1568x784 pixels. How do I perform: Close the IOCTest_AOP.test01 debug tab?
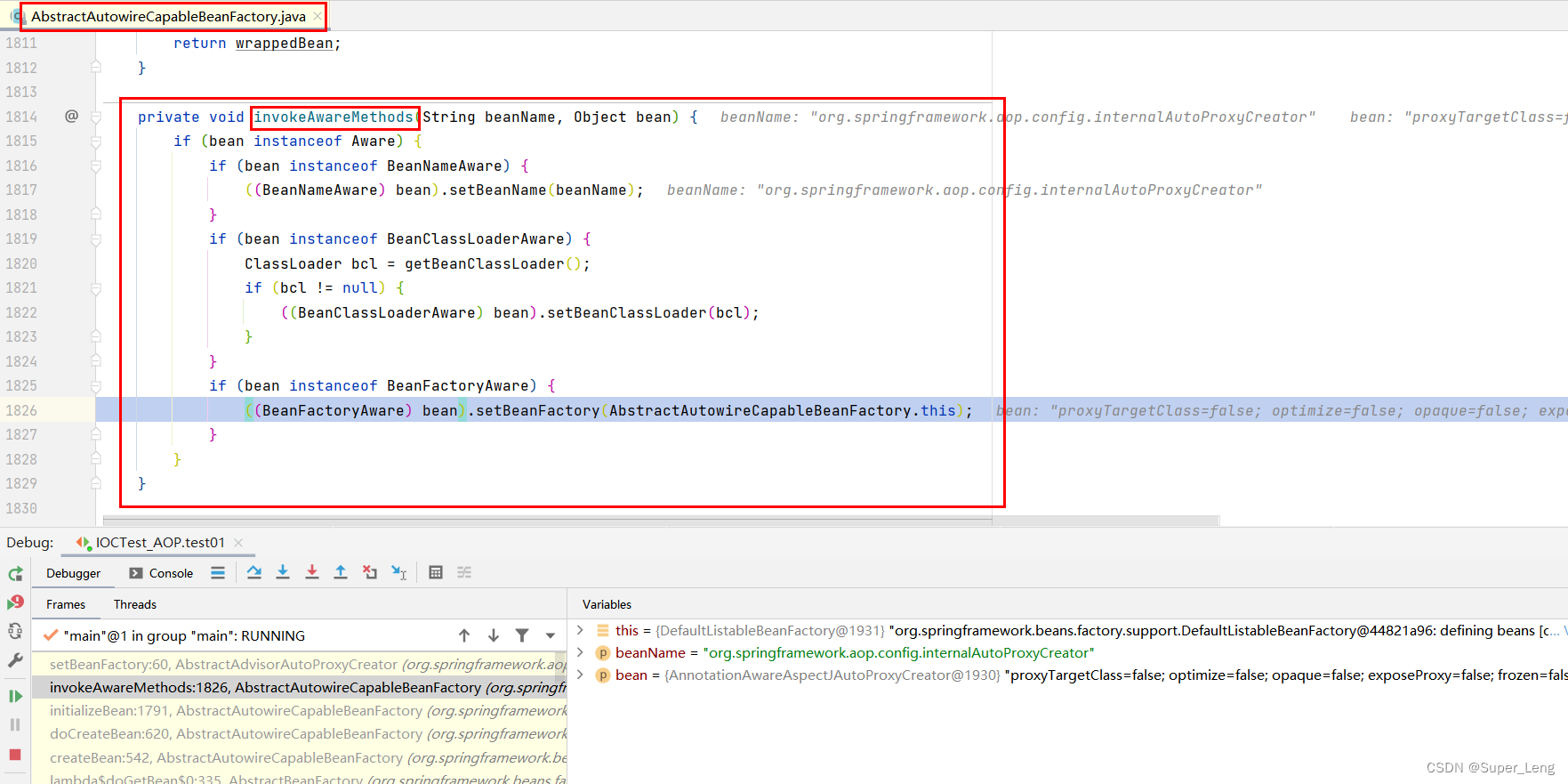click(238, 542)
